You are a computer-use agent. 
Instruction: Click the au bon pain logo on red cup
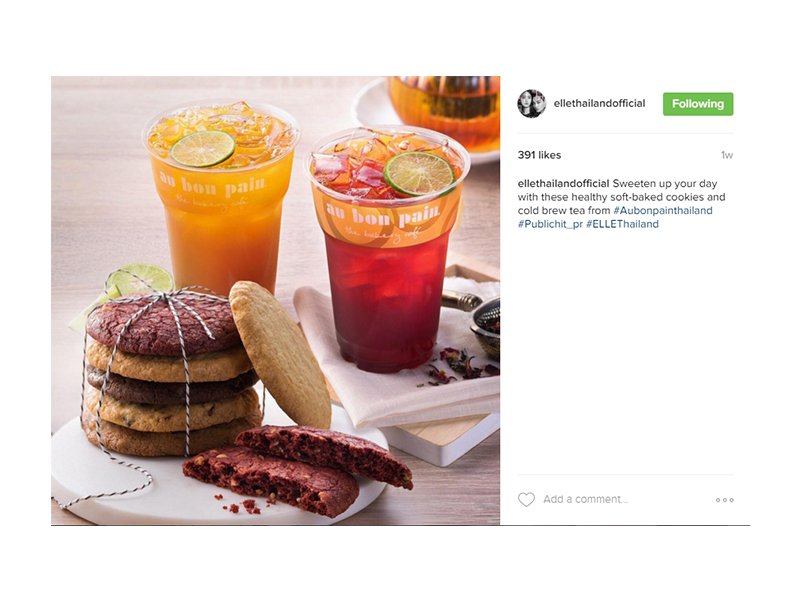[383, 214]
